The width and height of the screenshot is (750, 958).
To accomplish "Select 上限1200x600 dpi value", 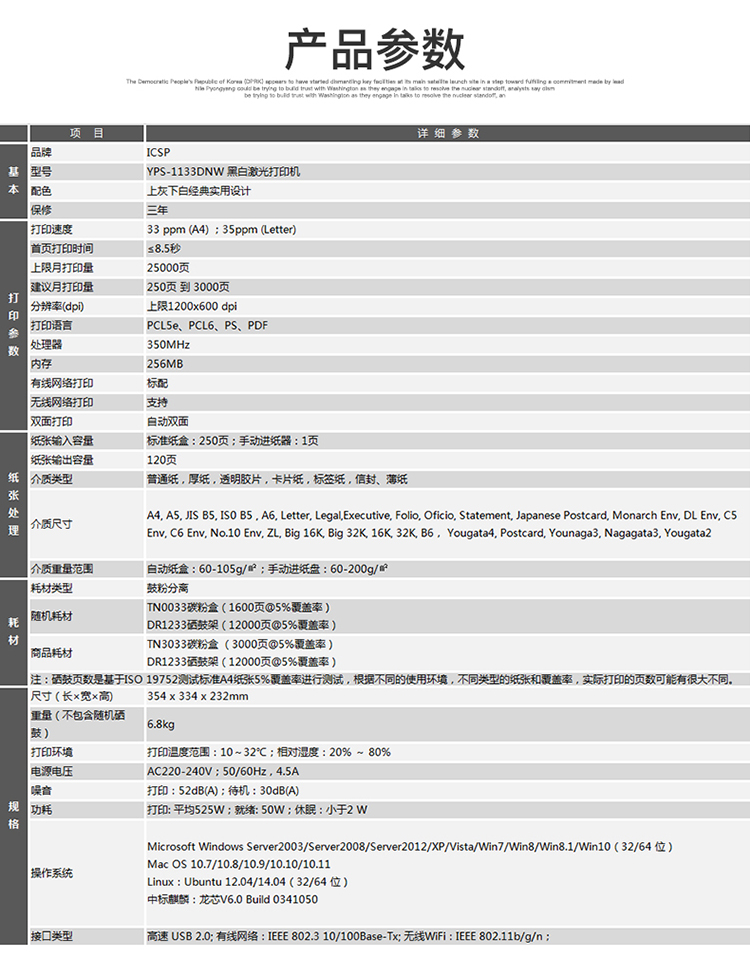I will (x=192, y=306).
